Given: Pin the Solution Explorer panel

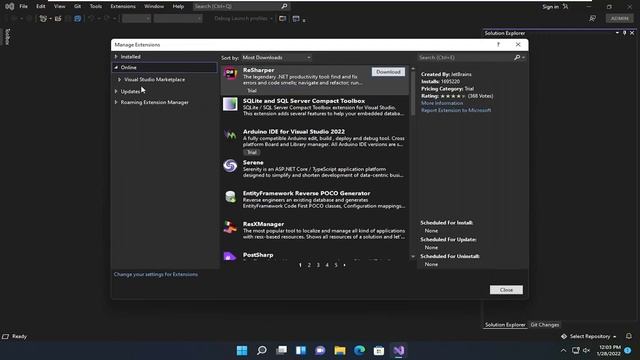Looking at the screenshot, I should (624, 33).
